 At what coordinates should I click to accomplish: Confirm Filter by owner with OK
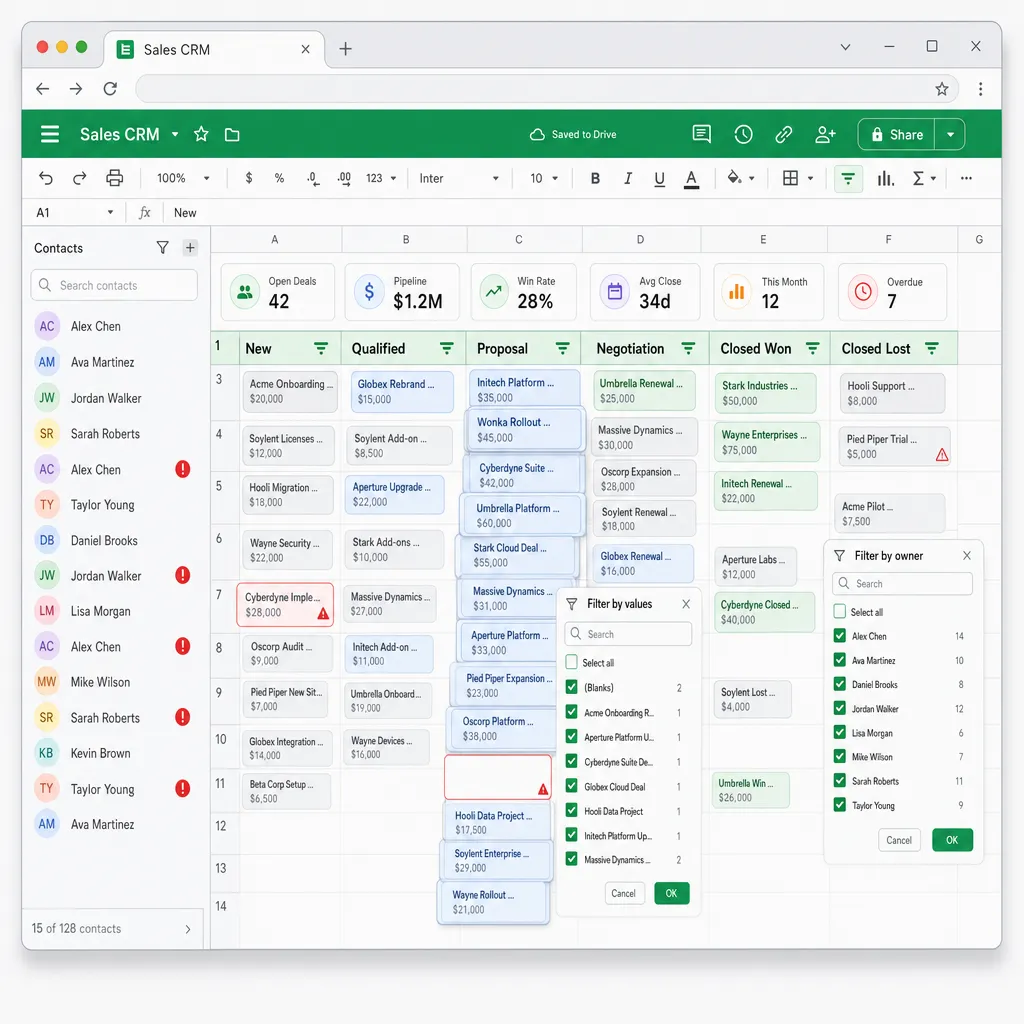952,840
